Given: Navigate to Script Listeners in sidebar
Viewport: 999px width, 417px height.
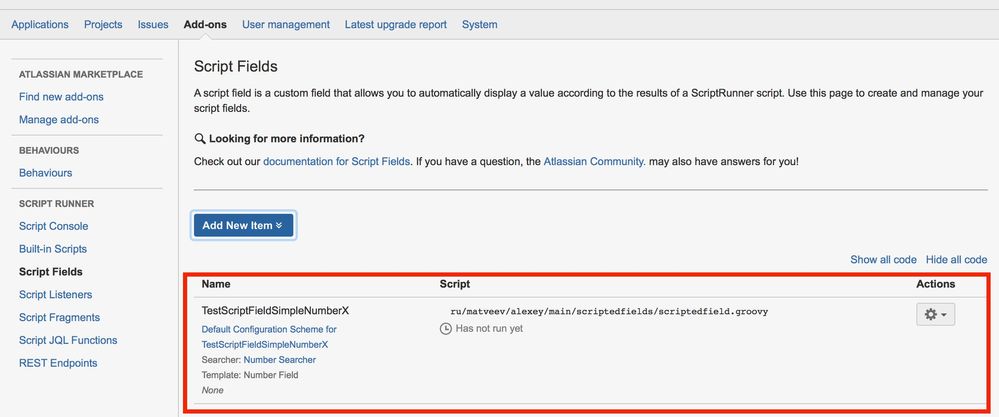Looking at the screenshot, I should pyautogui.click(x=55, y=295).
